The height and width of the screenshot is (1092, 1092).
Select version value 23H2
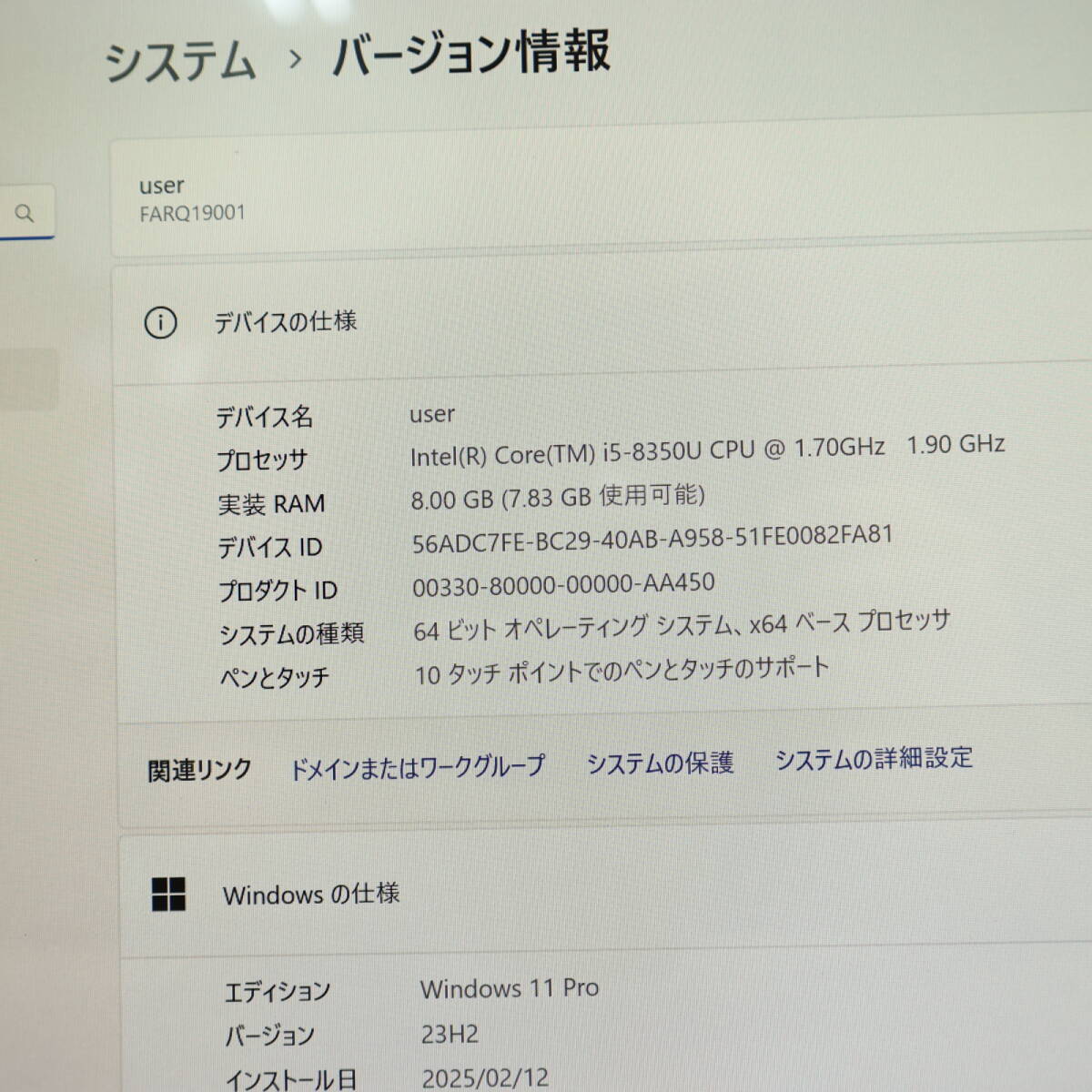point(450,1034)
